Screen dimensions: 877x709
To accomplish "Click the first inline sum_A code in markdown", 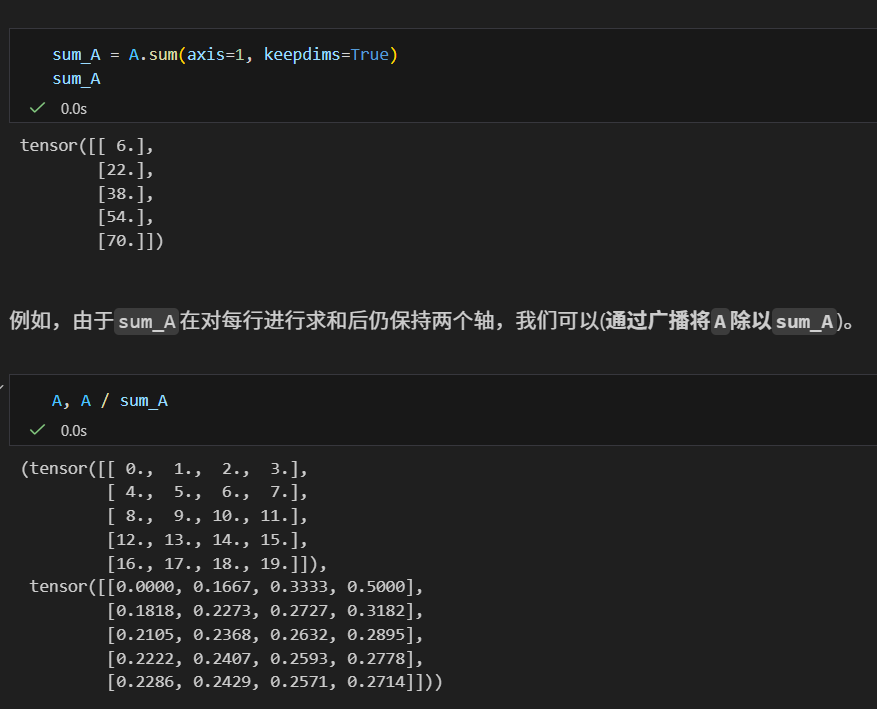I will point(147,321).
